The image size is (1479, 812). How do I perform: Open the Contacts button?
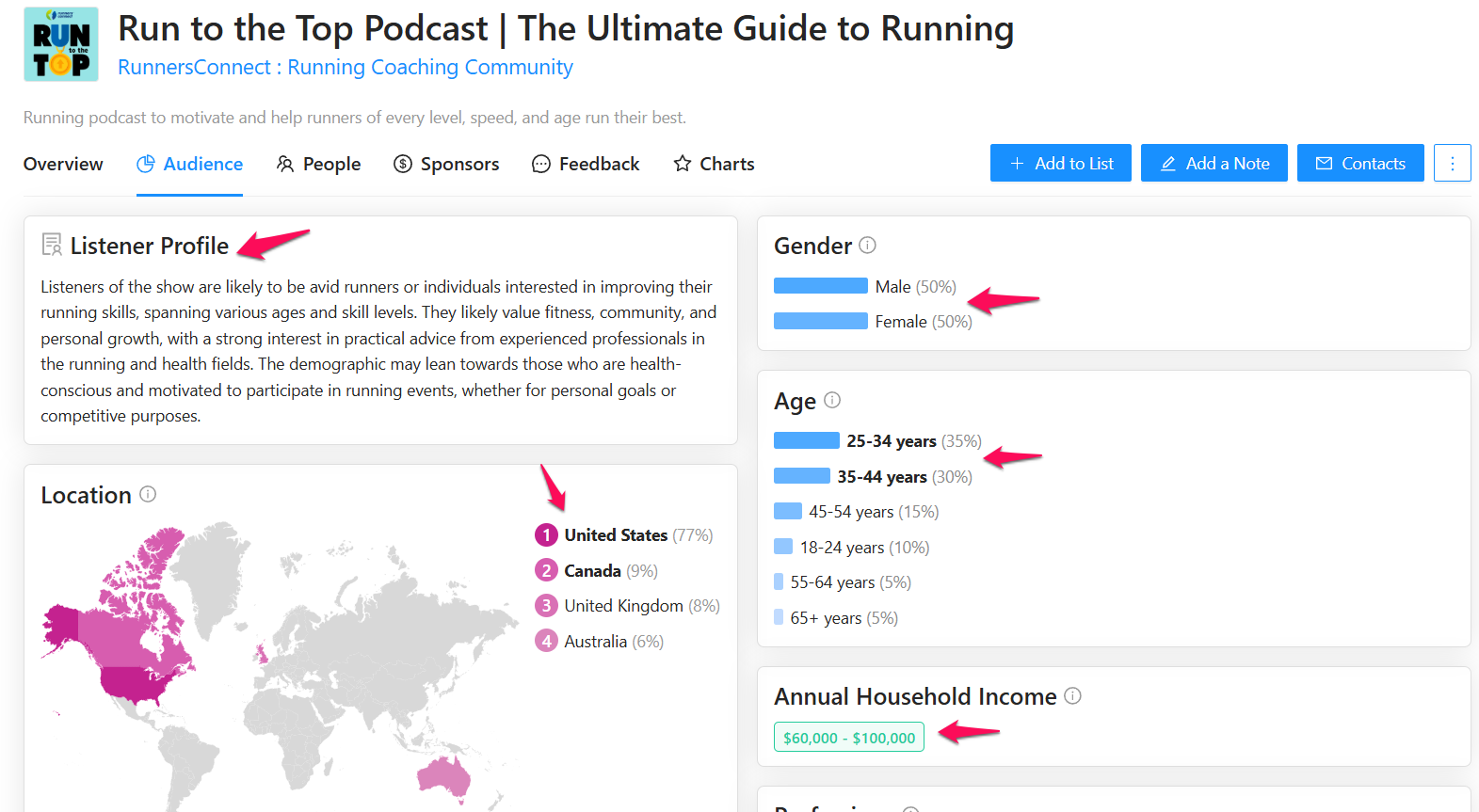pyautogui.click(x=1359, y=163)
